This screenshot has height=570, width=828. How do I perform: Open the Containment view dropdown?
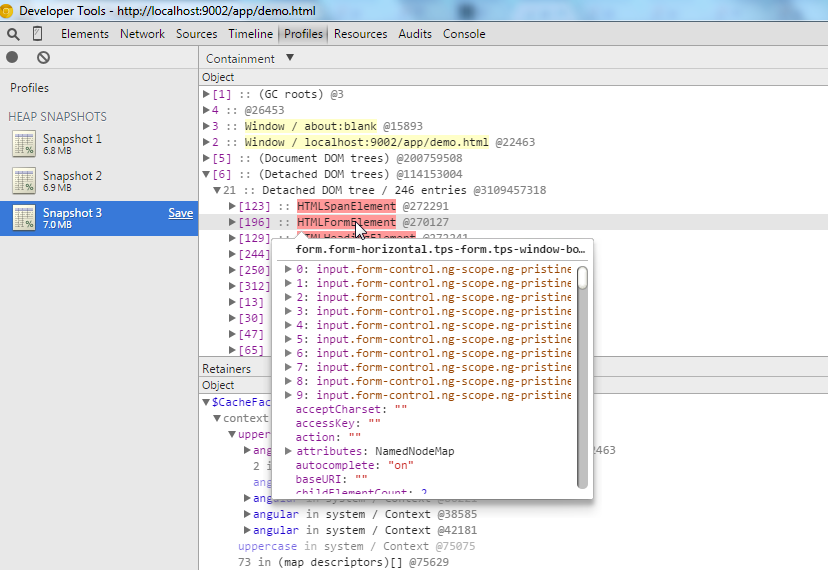[x=249, y=58]
